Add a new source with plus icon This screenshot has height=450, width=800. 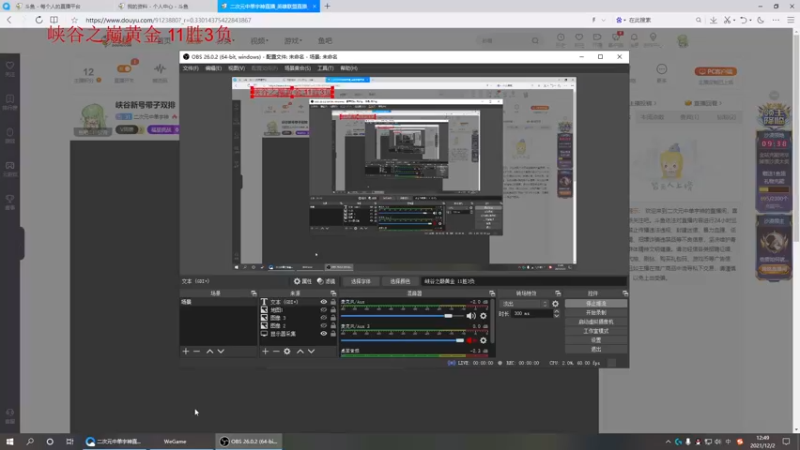[x=265, y=351]
